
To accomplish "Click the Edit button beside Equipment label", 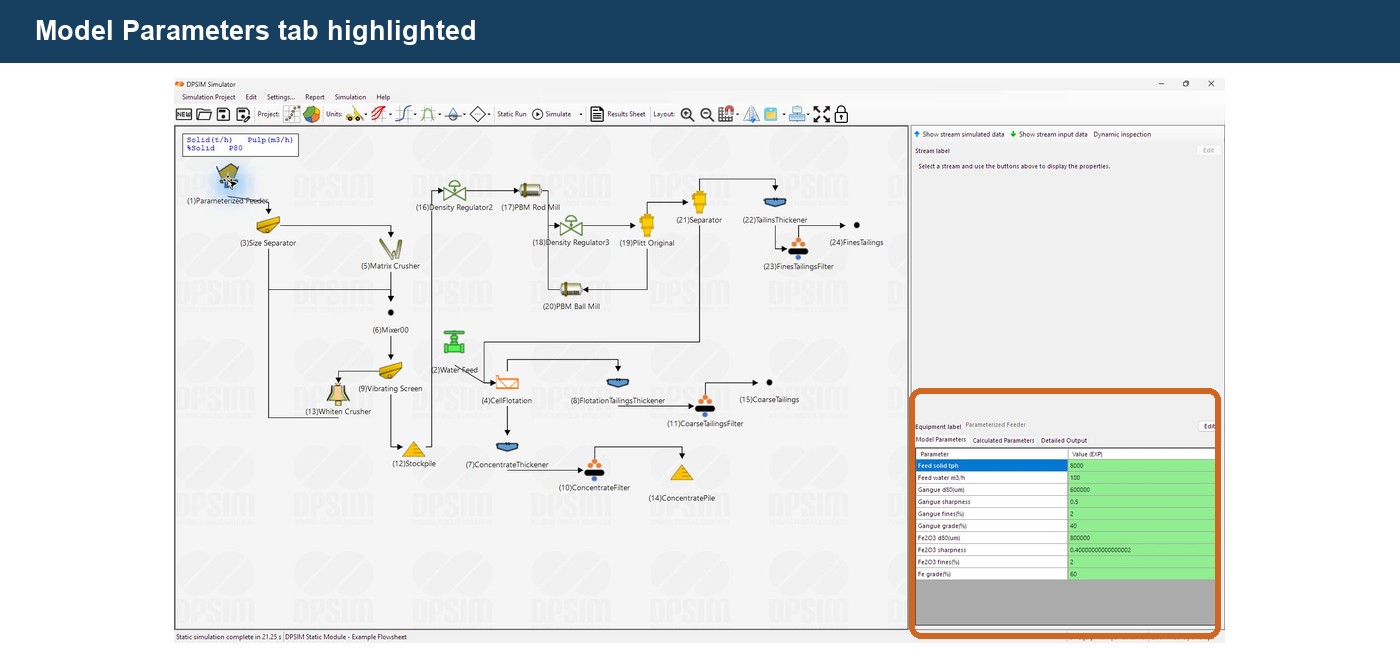I will (x=1208, y=426).
